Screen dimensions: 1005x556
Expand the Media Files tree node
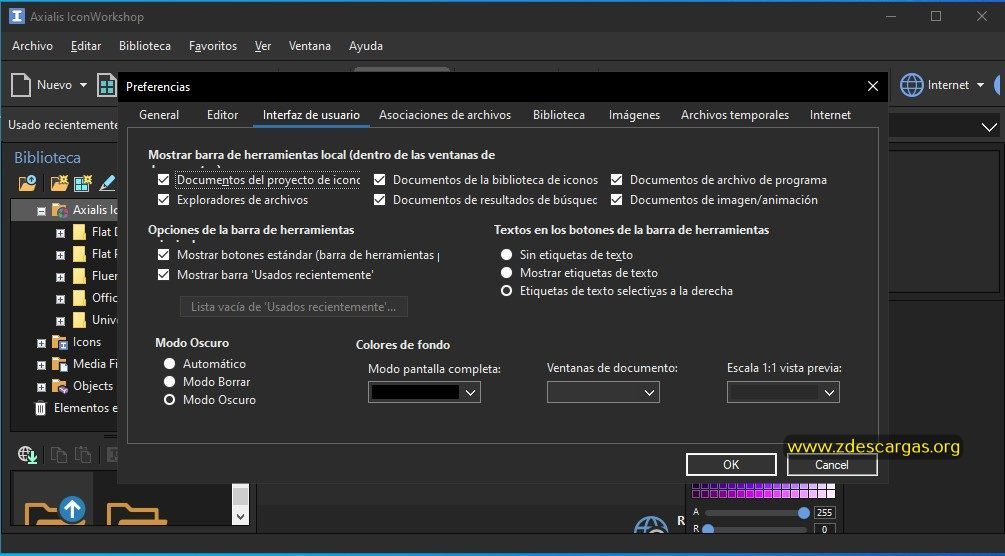point(42,365)
